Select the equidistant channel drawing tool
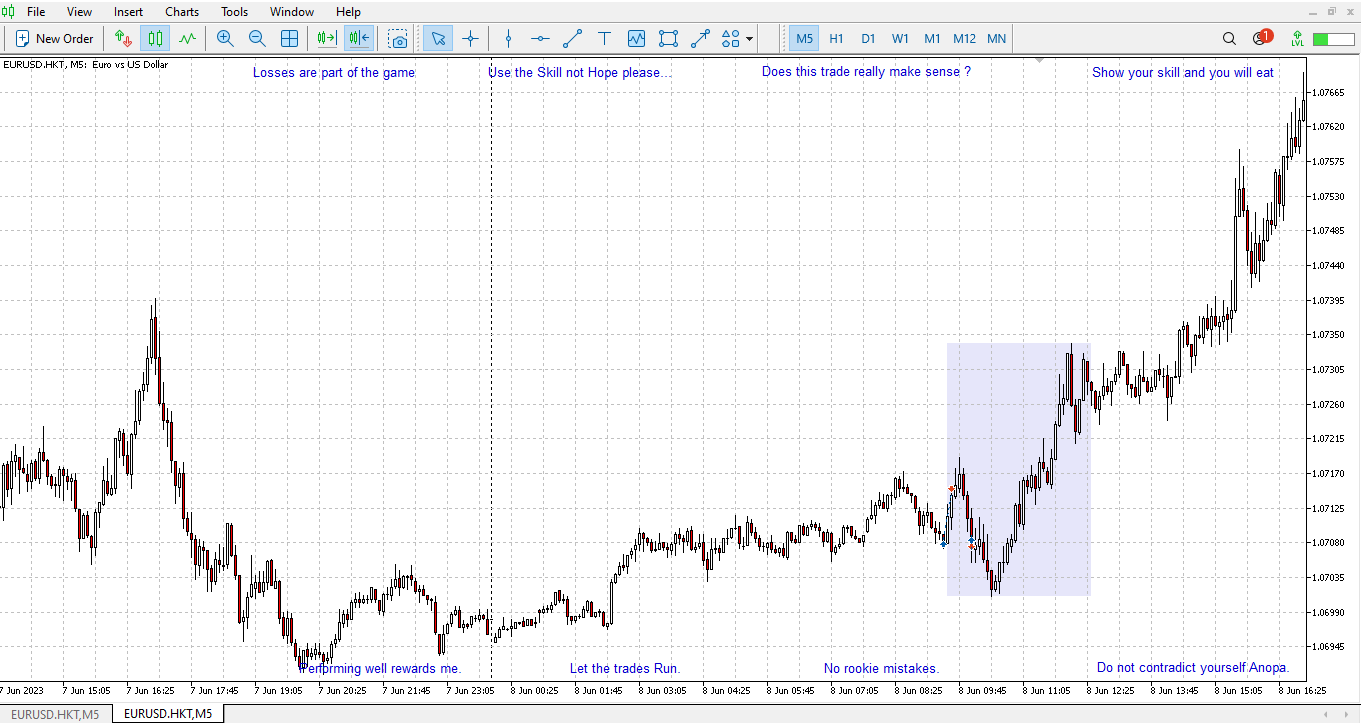This screenshot has width=1361, height=723. [x=668, y=38]
